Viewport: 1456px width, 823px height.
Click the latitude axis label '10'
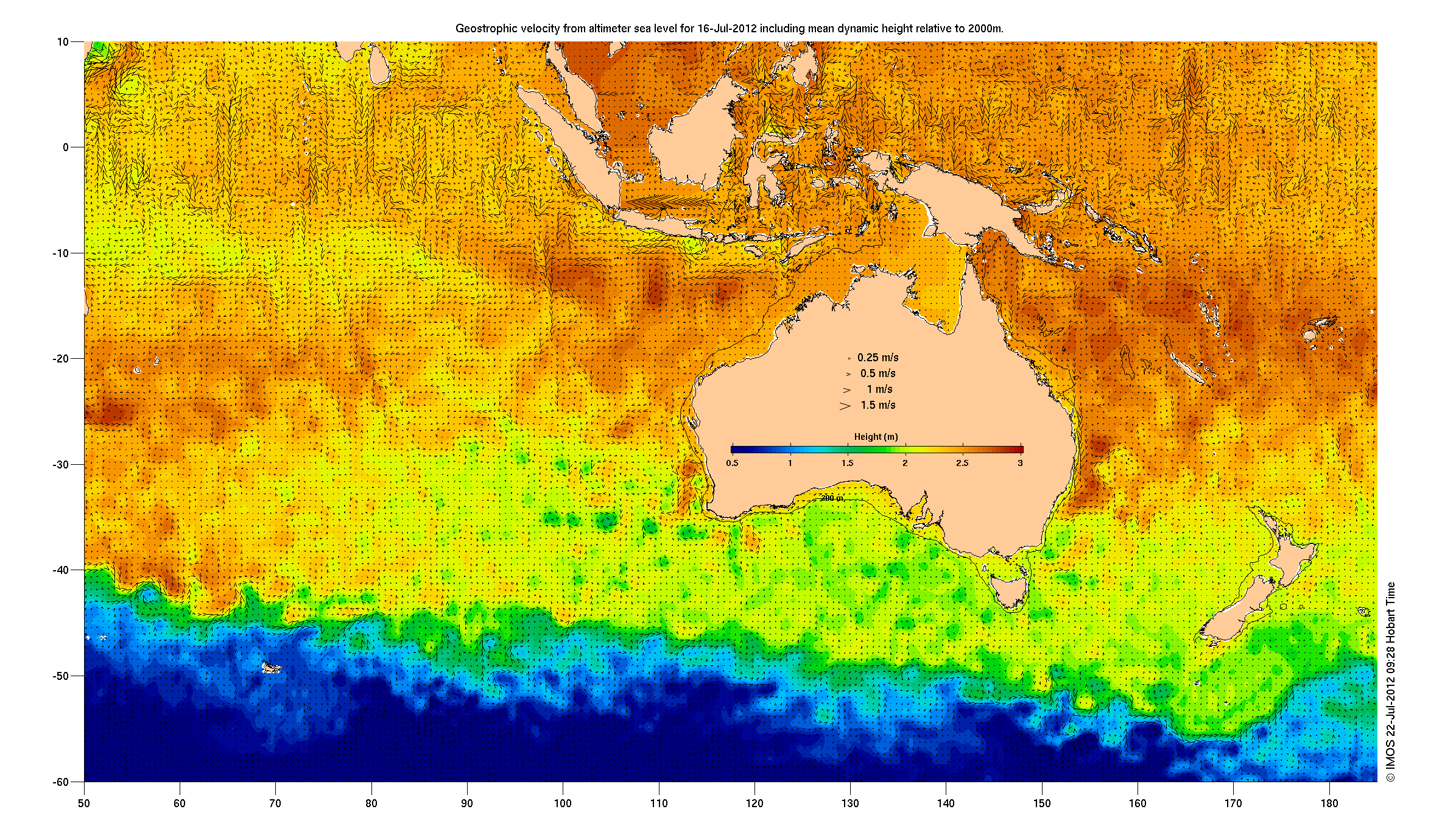(x=63, y=42)
